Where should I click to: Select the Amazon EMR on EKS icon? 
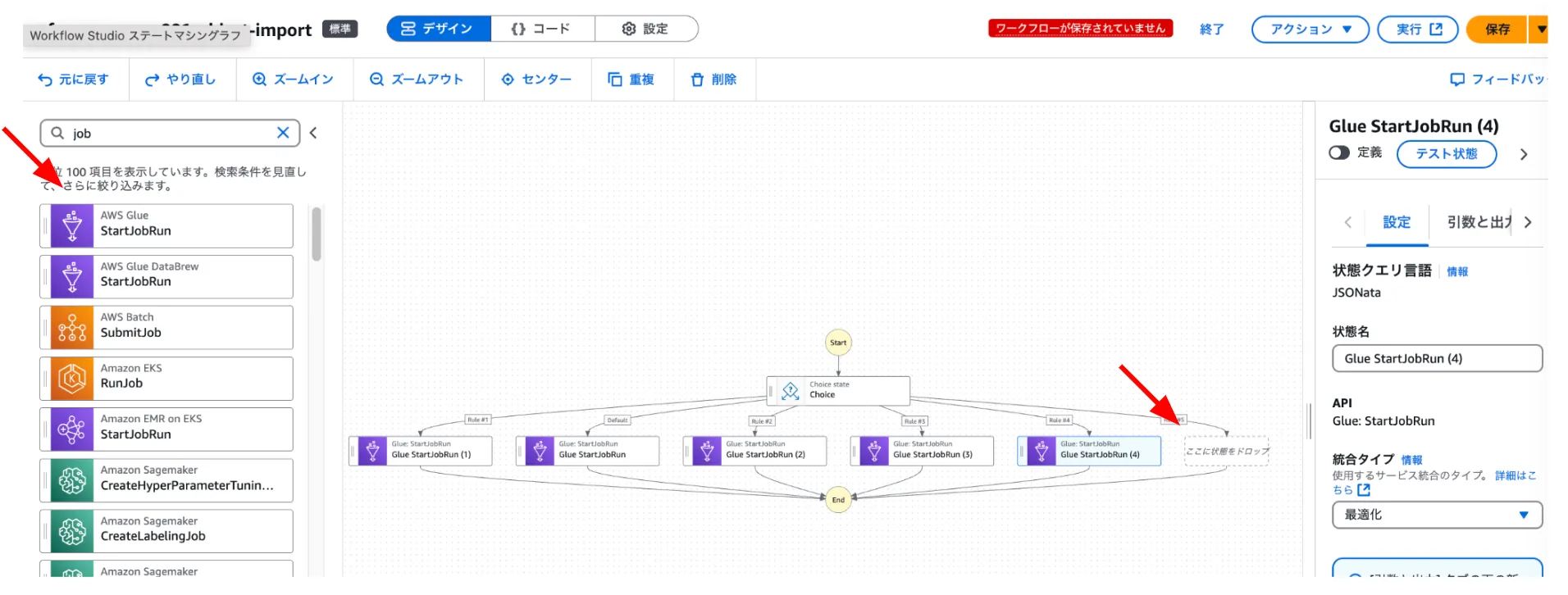coord(72,429)
